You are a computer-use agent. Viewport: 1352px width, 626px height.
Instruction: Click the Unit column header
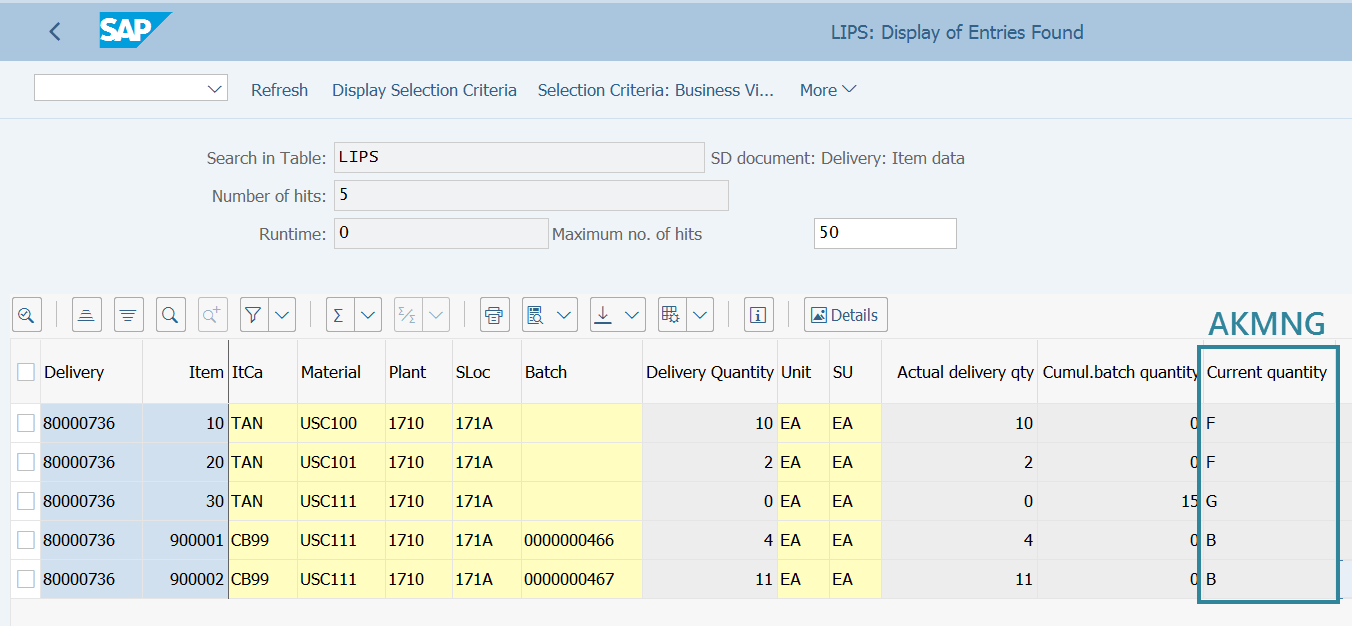point(803,372)
